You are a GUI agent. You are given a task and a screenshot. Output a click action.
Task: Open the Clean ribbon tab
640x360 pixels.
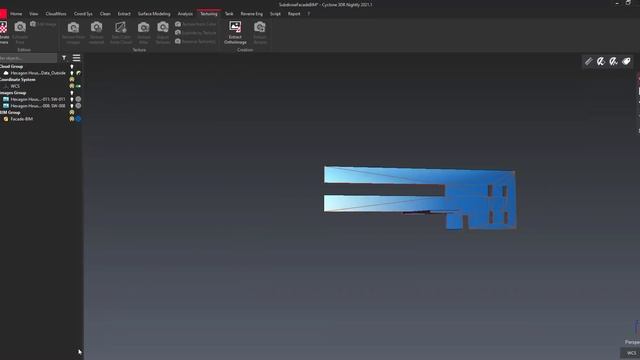pos(105,13)
